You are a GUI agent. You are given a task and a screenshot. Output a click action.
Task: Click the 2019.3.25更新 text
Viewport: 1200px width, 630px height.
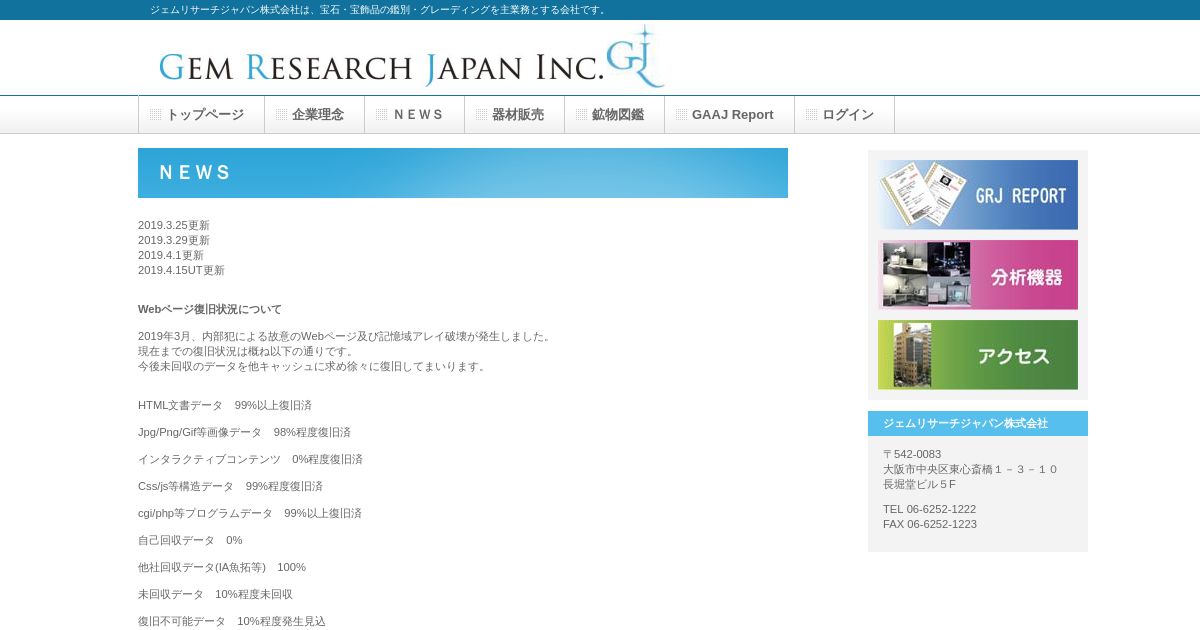coord(174,226)
